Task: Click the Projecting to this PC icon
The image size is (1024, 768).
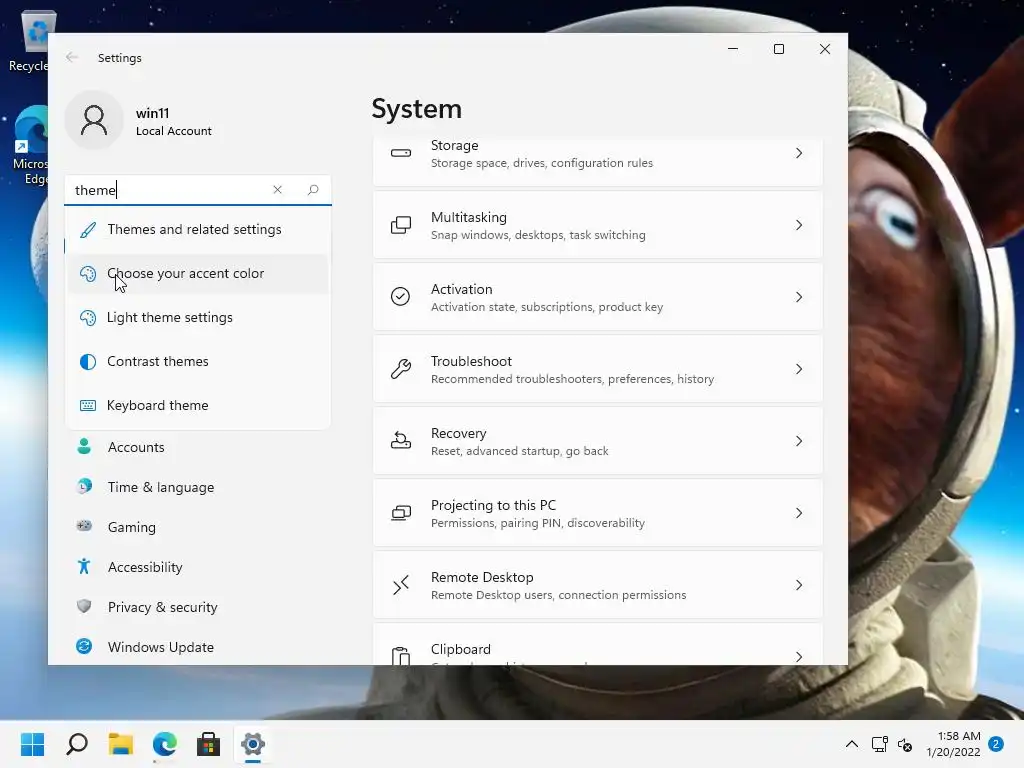Action: (x=400, y=513)
